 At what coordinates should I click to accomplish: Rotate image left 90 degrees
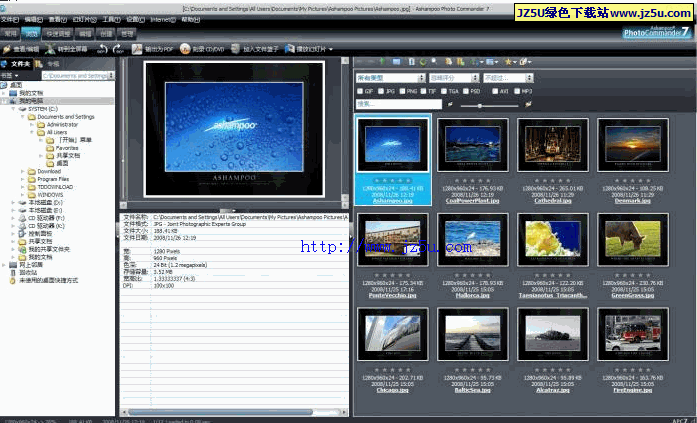click(103, 49)
